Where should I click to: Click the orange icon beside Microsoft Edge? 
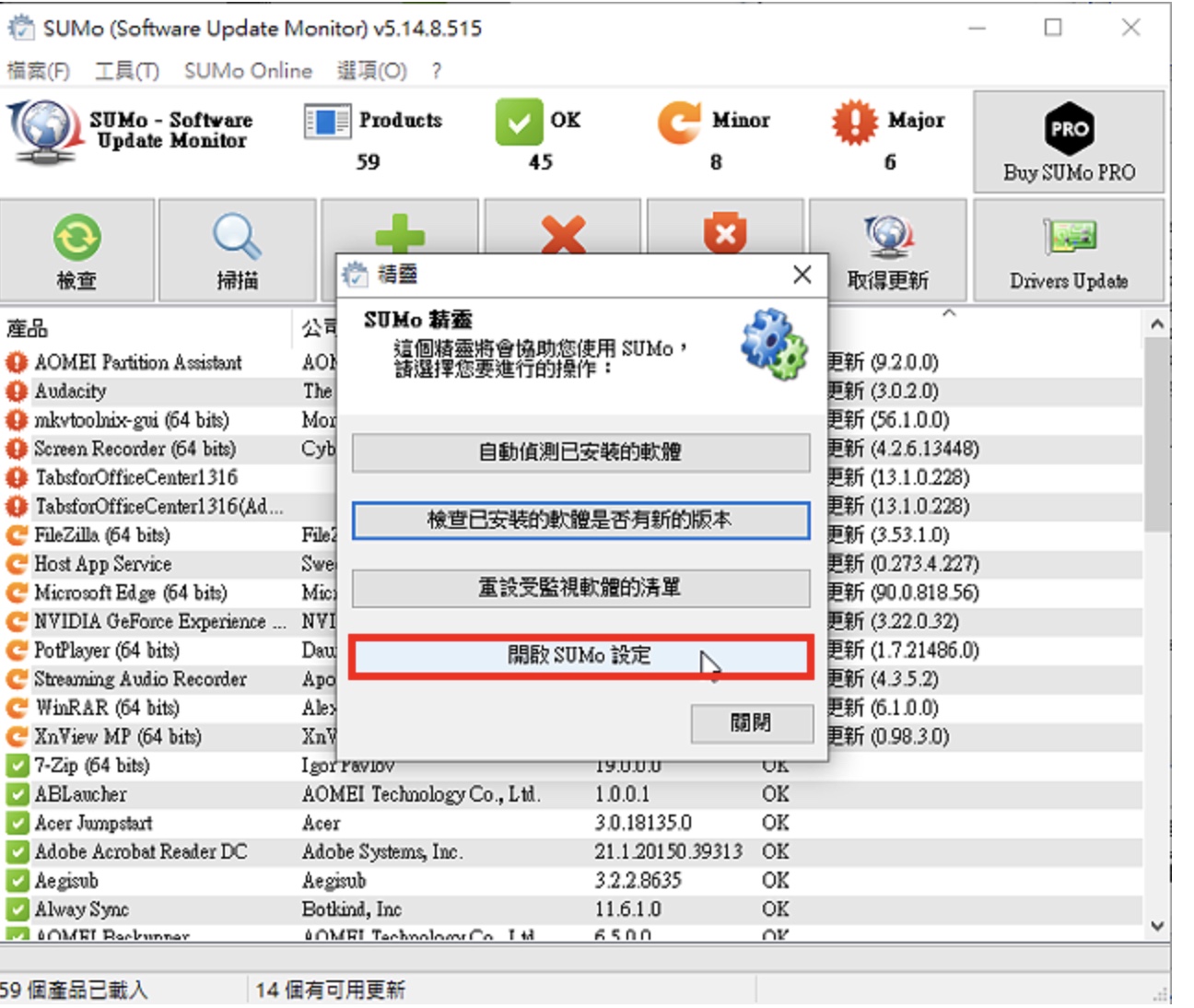(x=17, y=592)
